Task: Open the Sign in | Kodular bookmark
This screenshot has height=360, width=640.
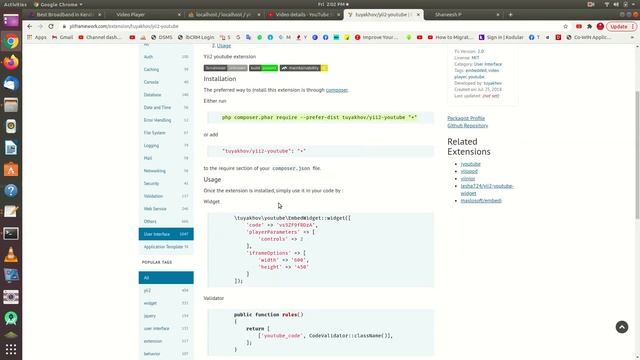Action: [x=501, y=37]
